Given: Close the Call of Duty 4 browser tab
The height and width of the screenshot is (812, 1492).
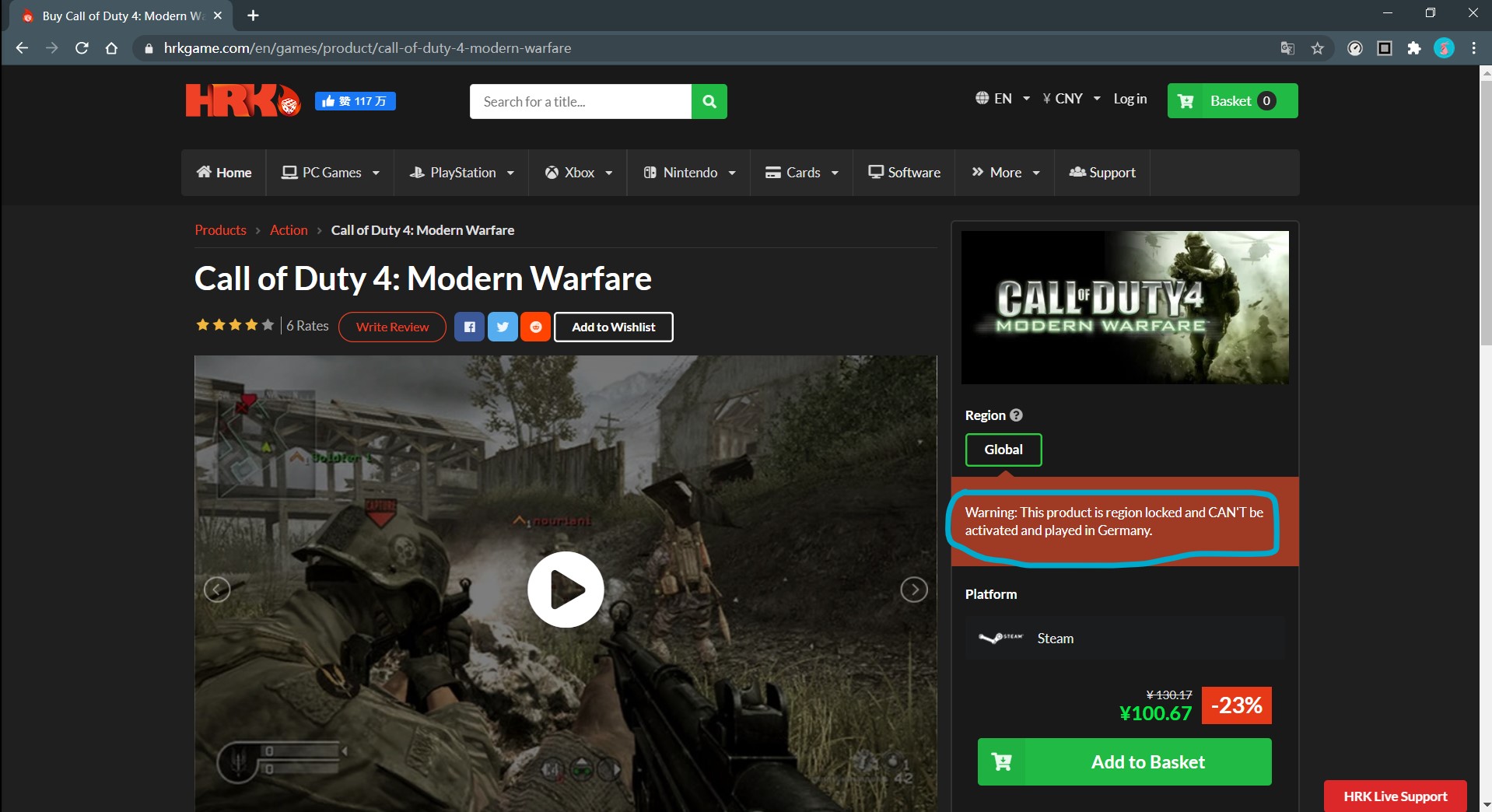Looking at the screenshot, I should 218,16.
